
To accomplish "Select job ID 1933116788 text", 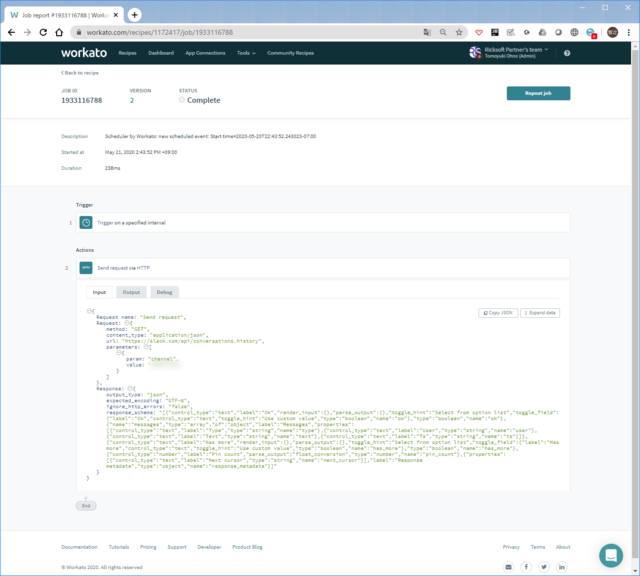I will 82,100.
